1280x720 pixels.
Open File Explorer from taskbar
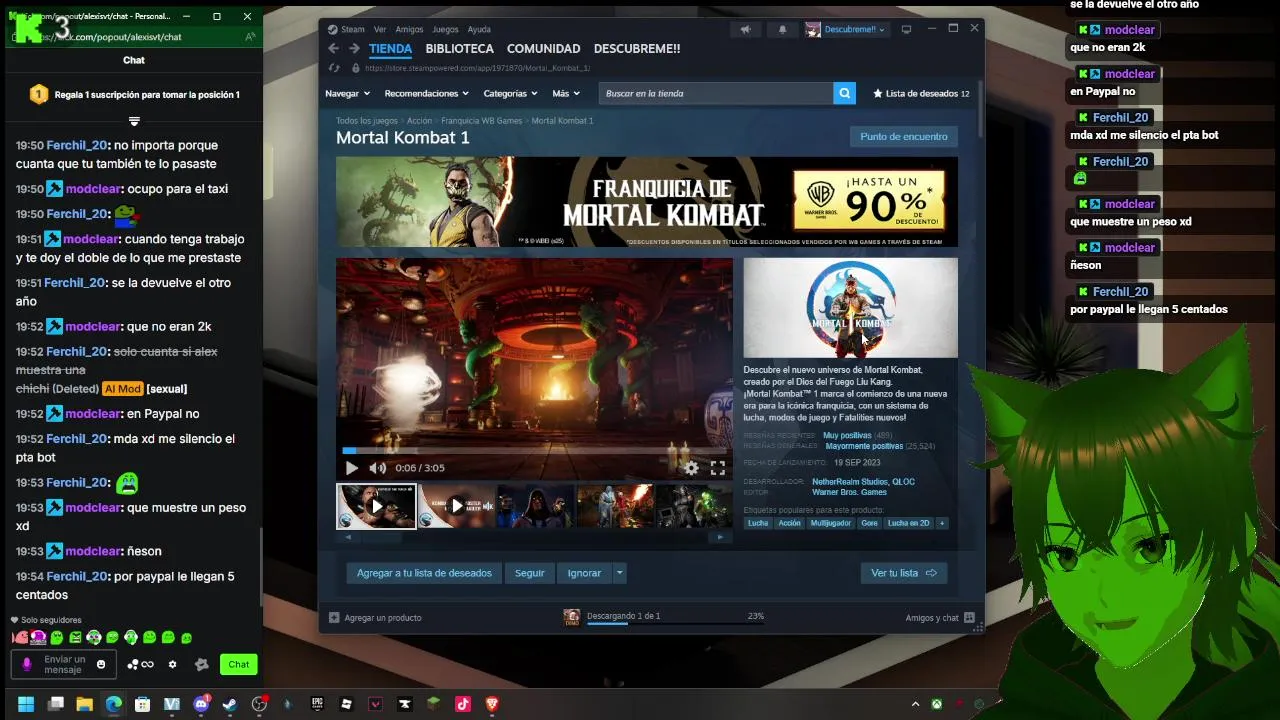click(85, 704)
